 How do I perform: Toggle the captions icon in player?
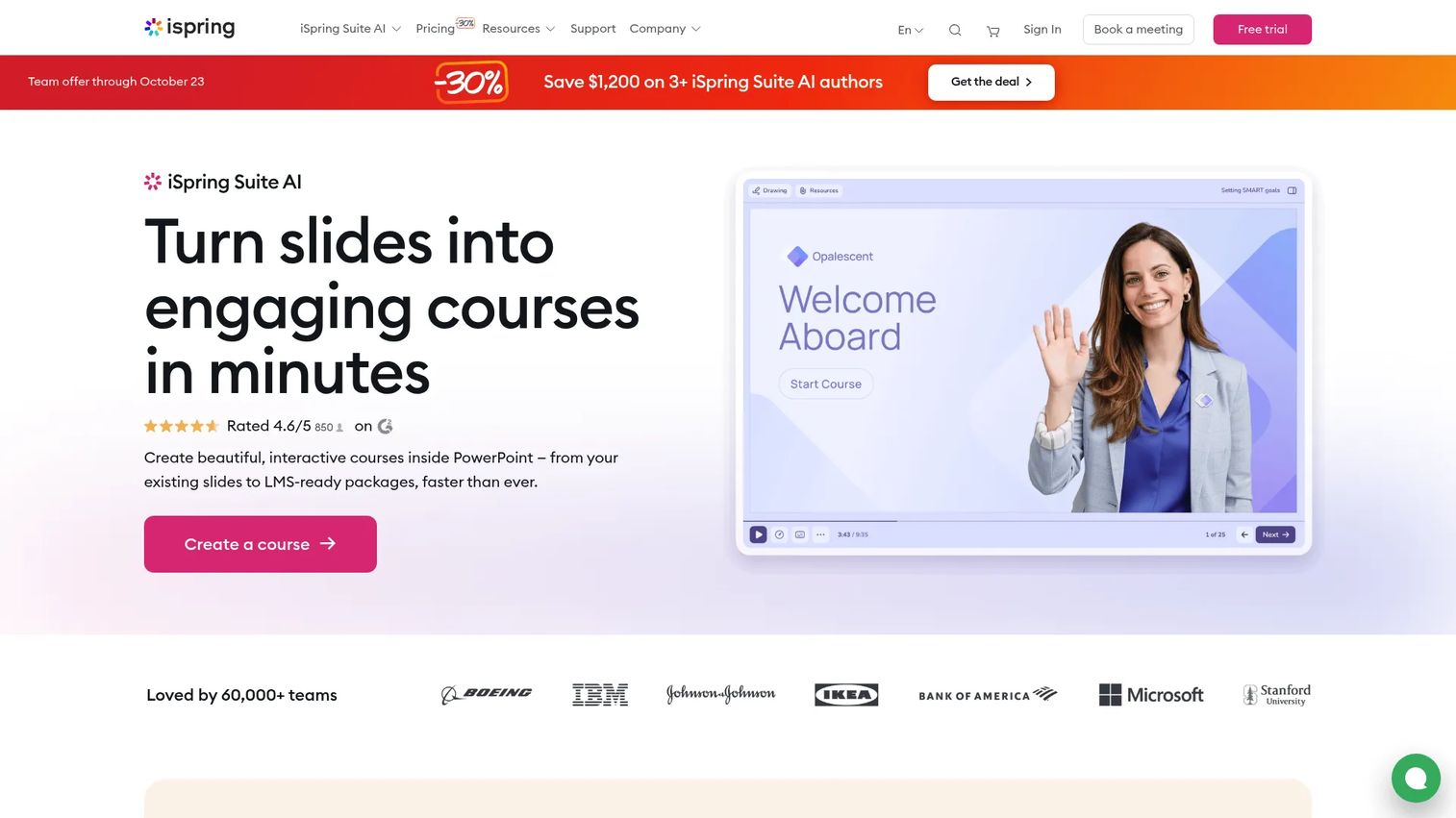coord(800,534)
